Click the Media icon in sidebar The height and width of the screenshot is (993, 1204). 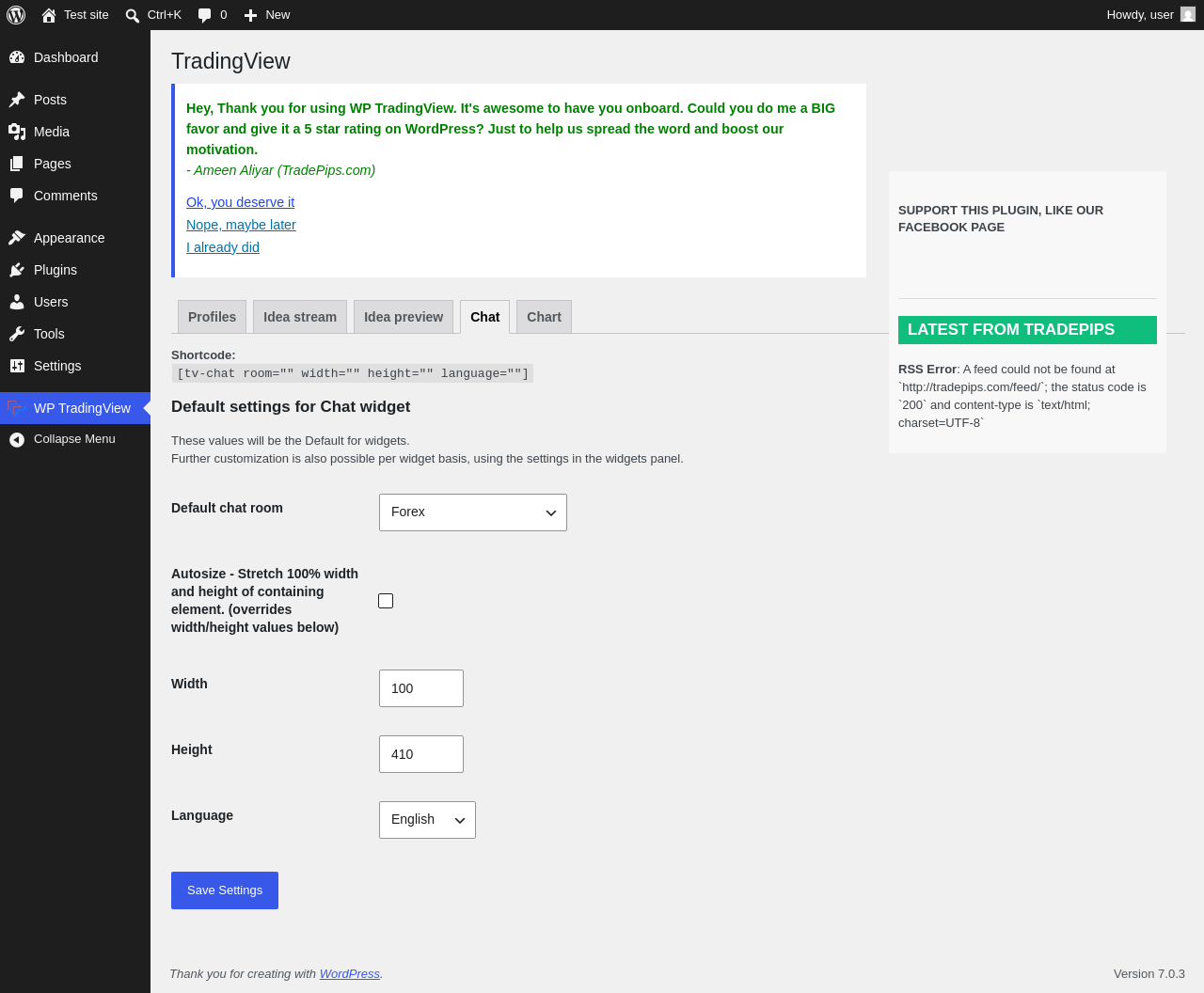(17, 132)
